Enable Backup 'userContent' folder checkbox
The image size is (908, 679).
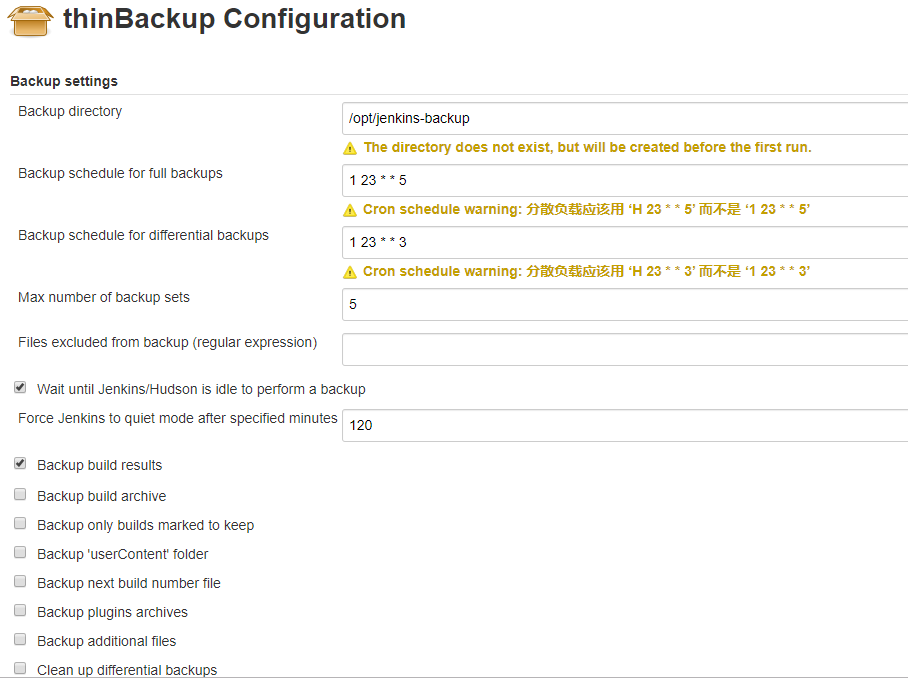pyautogui.click(x=20, y=552)
